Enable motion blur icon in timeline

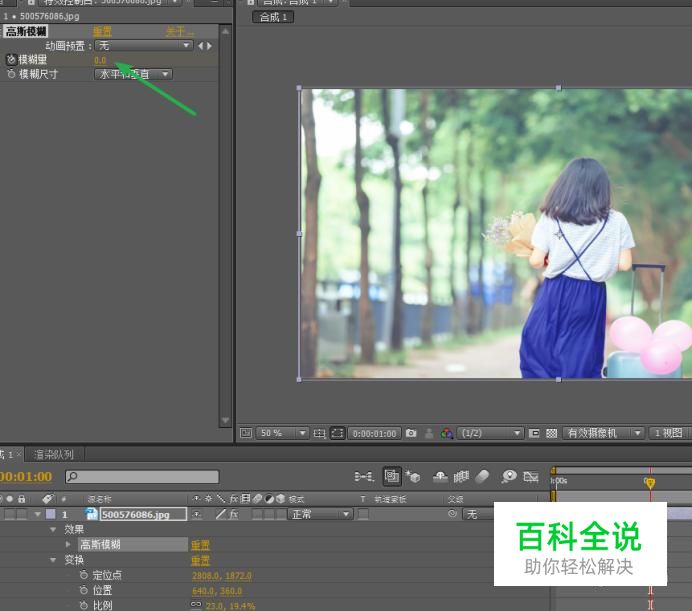coord(482,477)
